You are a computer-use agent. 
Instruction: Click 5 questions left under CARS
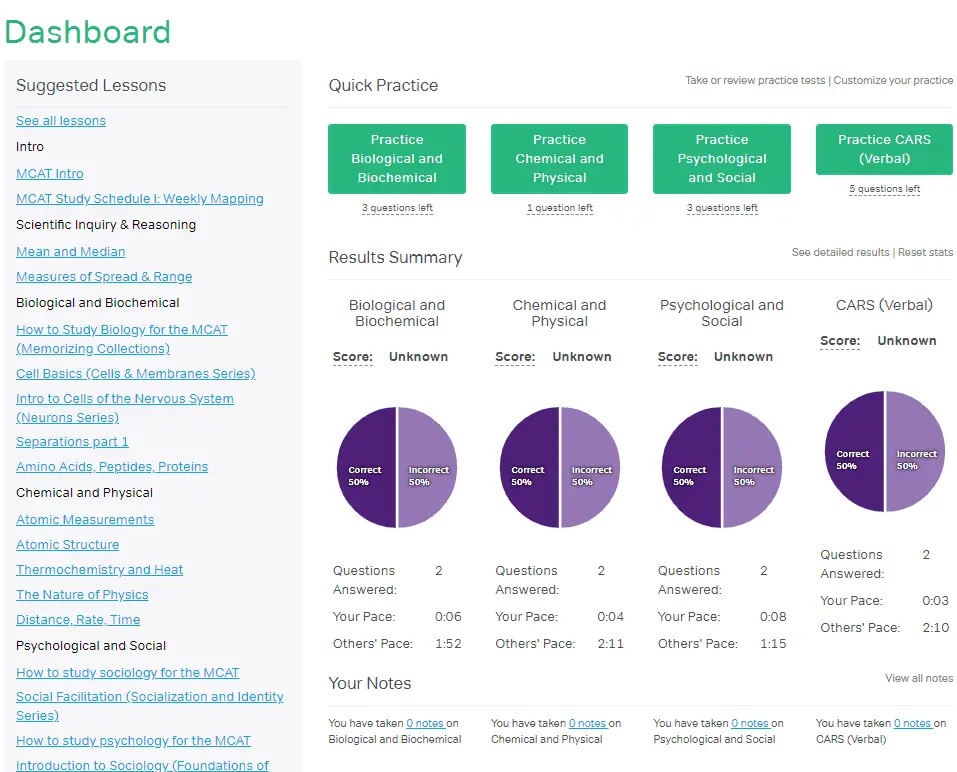(884, 189)
